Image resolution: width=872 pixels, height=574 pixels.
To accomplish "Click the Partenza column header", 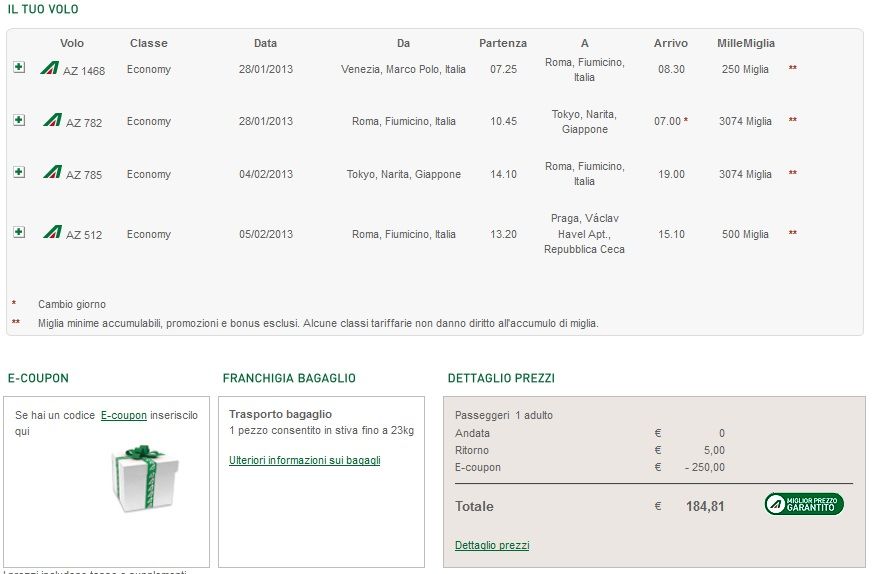I will point(503,43).
